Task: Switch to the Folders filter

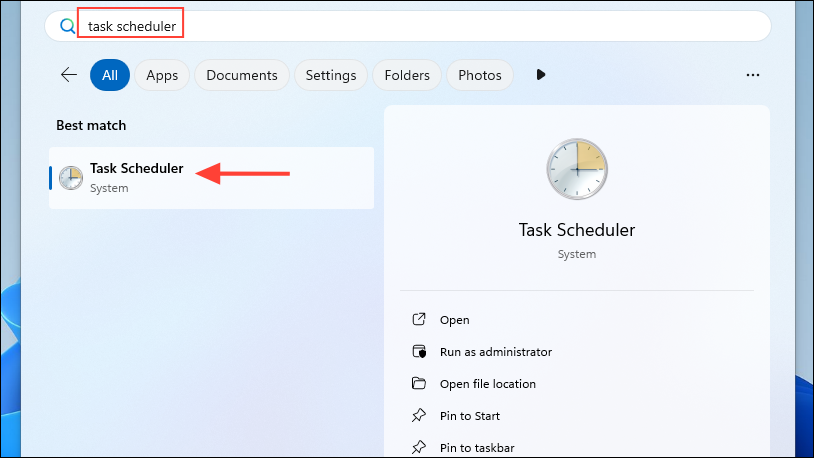Action: [407, 75]
